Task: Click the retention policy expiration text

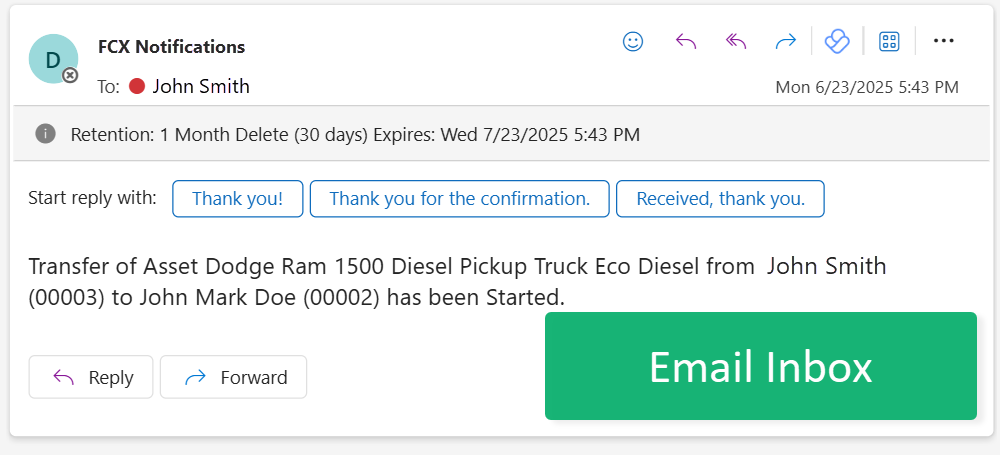Action: tap(355, 134)
